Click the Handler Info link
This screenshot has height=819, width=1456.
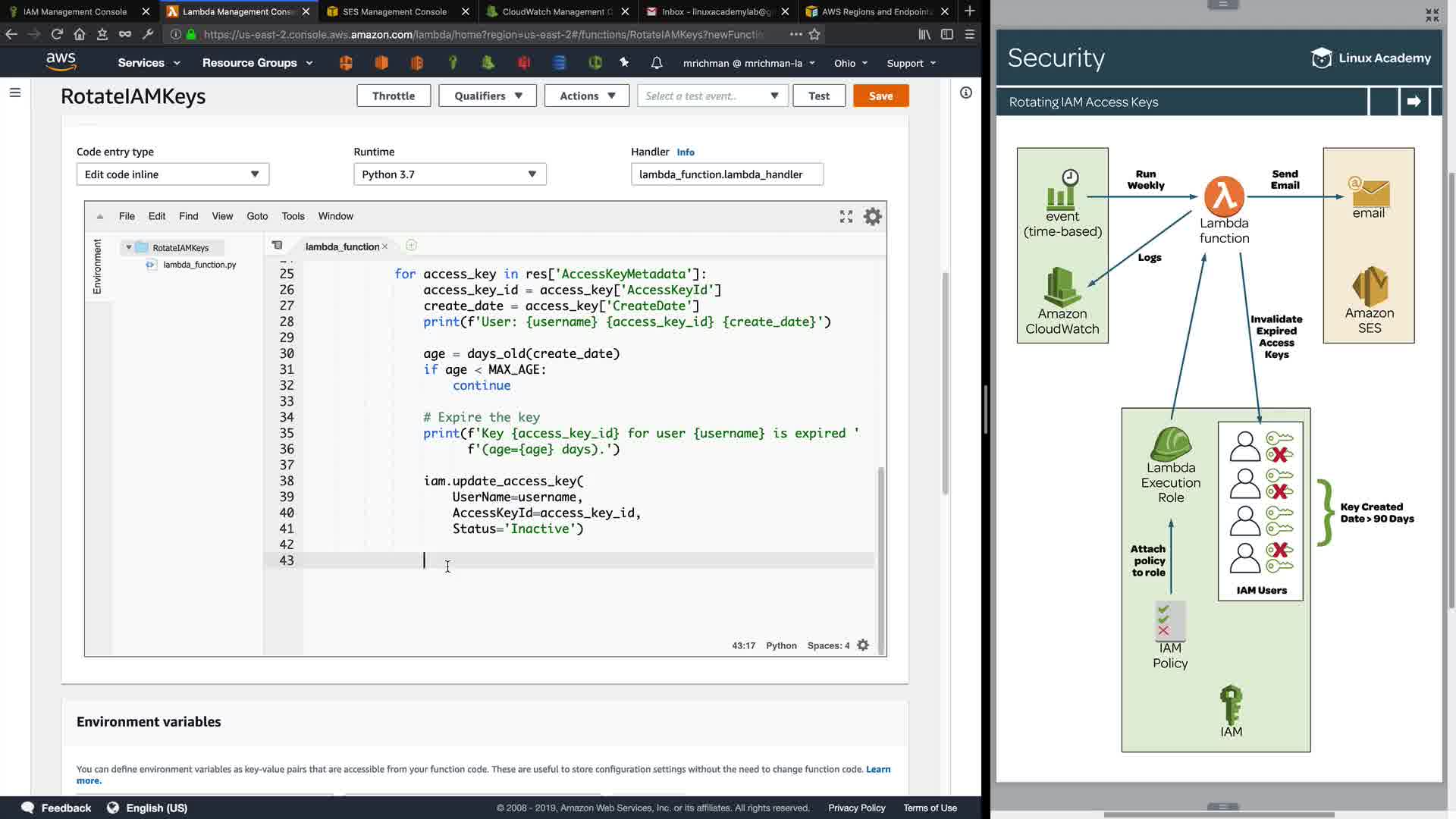(686, 152)
